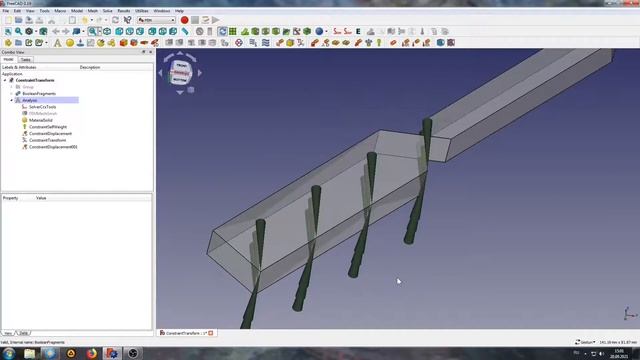The image size is (640, 360).
Task: Switch to the Data property tab
Action: [23, 333]
